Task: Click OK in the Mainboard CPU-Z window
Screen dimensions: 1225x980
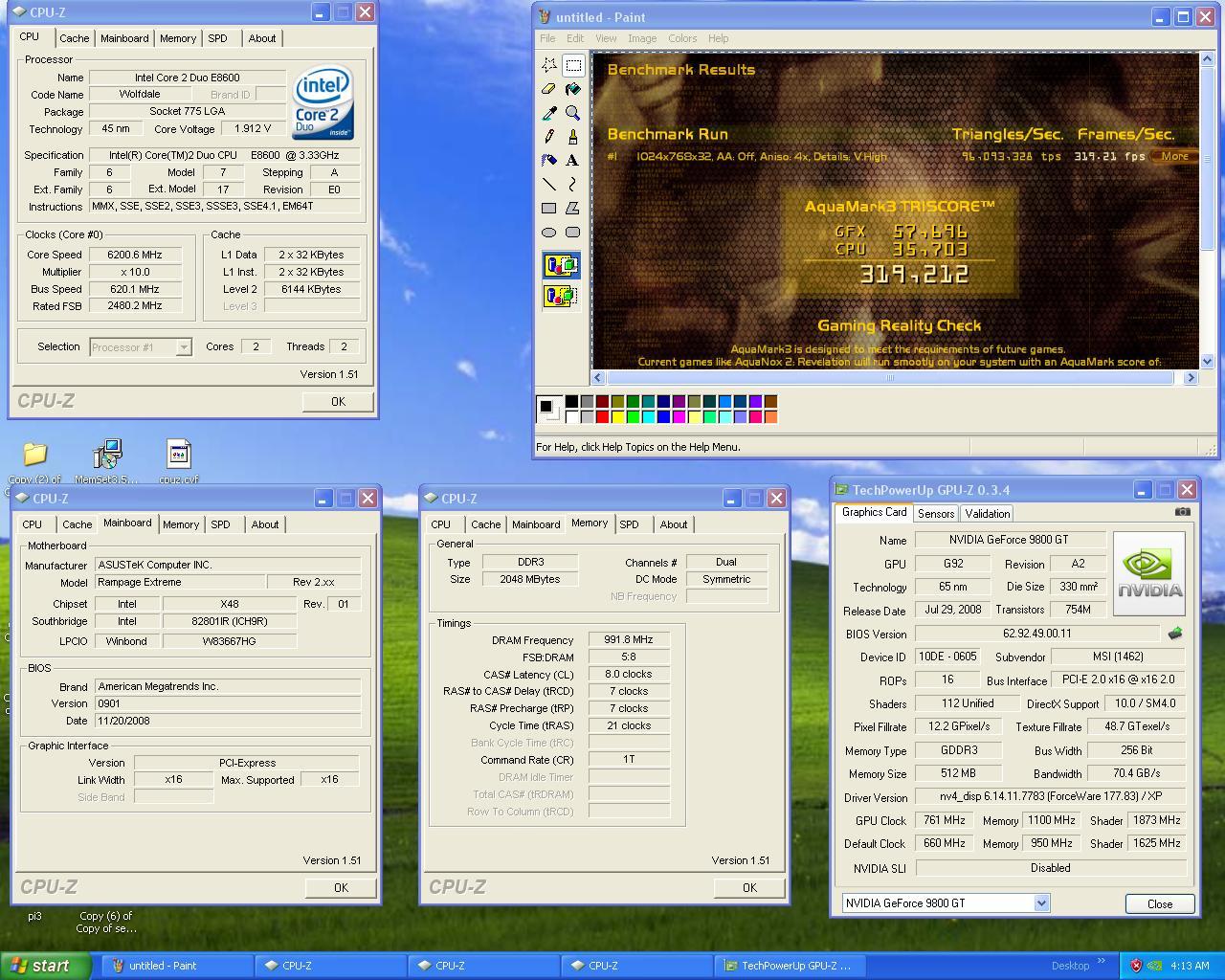Action: 341,888
